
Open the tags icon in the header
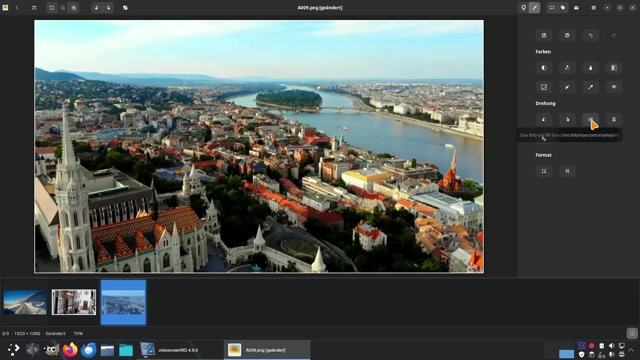563,8
